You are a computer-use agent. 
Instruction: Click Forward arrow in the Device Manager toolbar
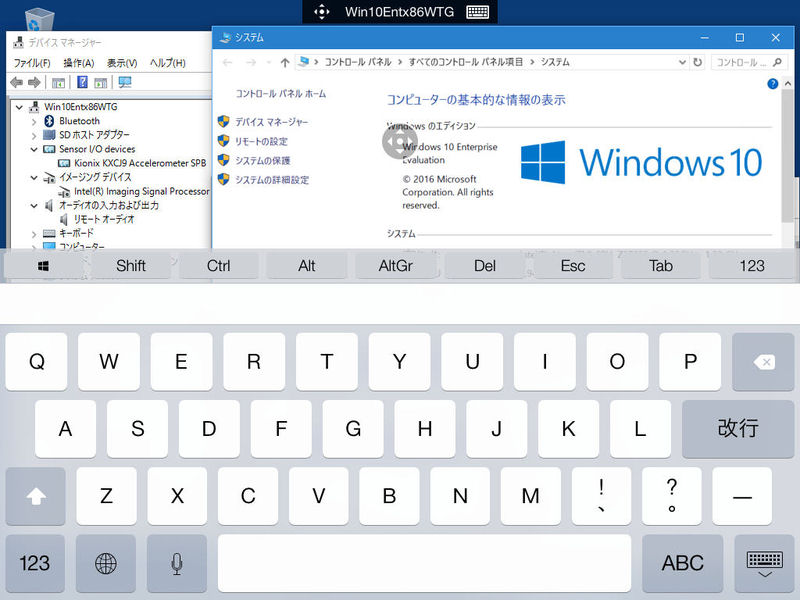tap(34, 82)
